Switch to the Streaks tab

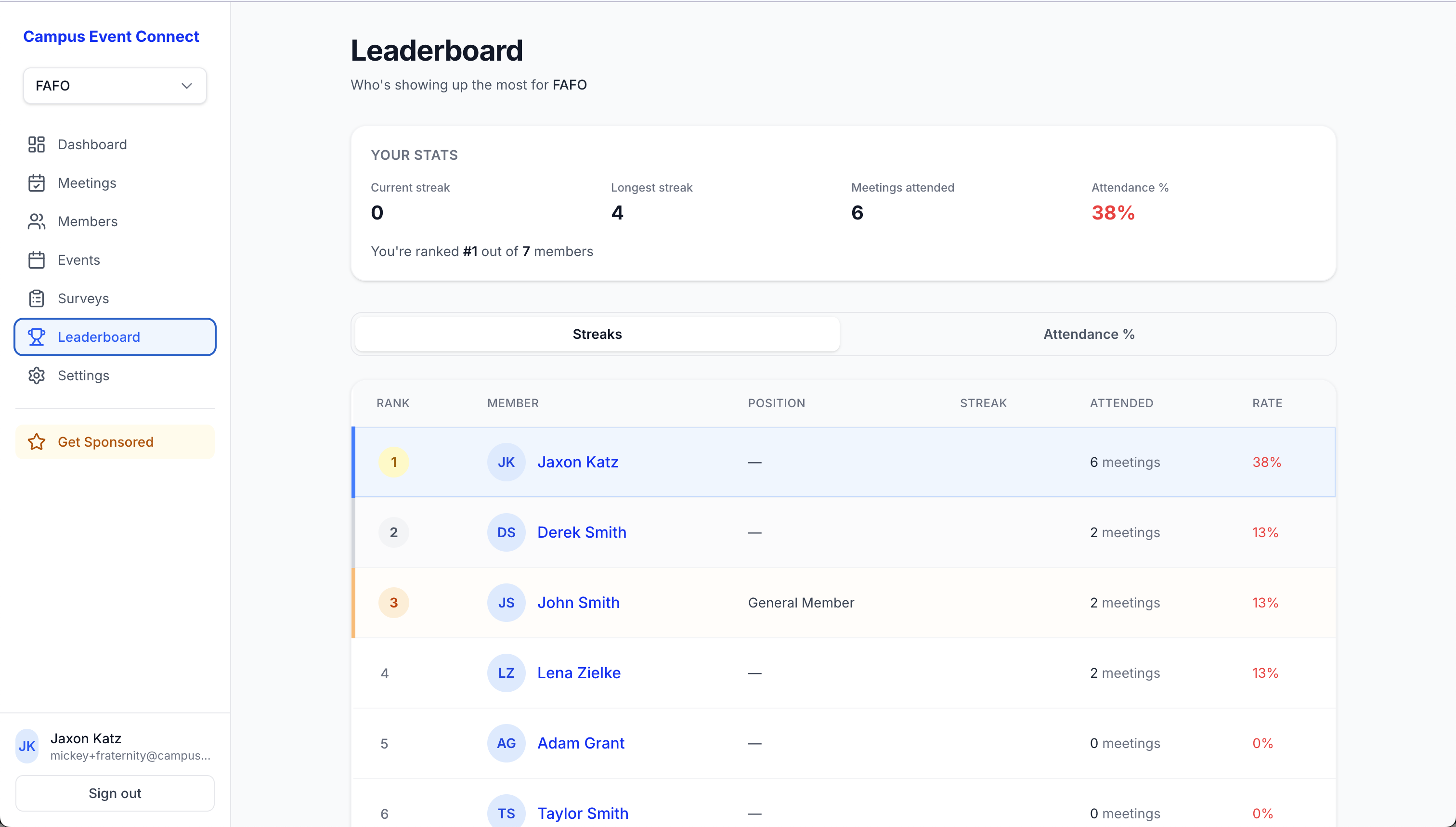pos(597,334)
